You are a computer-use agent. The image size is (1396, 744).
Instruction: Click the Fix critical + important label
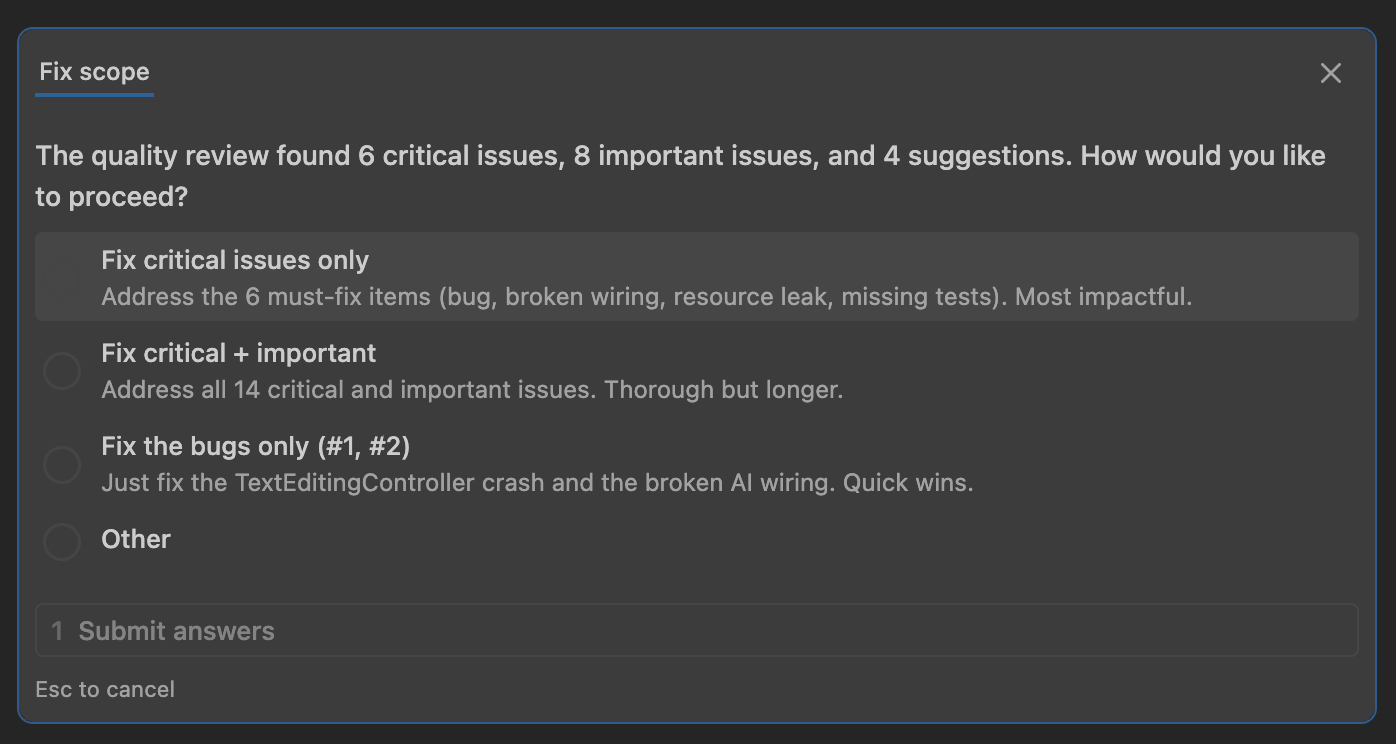click(238, 353)
